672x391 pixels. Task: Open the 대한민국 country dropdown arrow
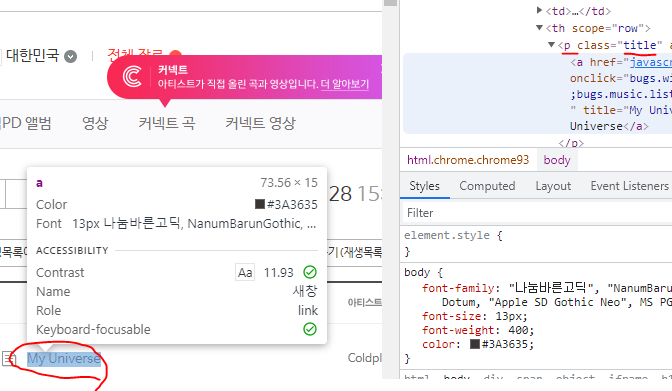(x=70, y=56)
